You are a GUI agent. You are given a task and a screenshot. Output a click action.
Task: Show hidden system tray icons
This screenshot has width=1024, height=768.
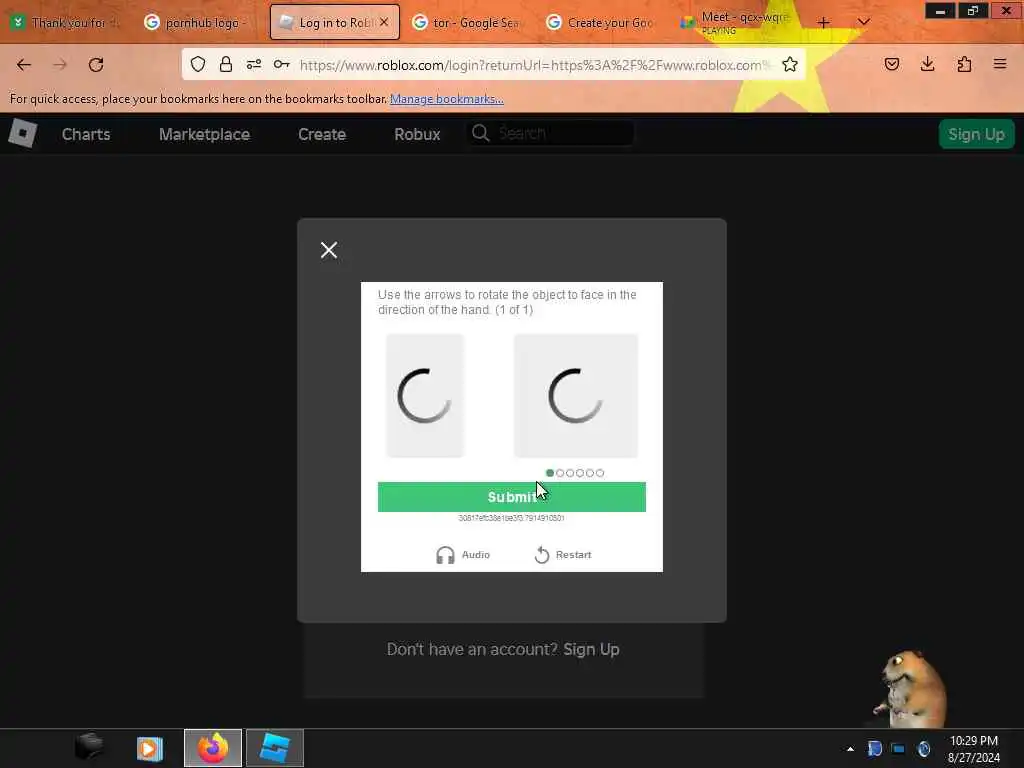click(x=850, y=749)
